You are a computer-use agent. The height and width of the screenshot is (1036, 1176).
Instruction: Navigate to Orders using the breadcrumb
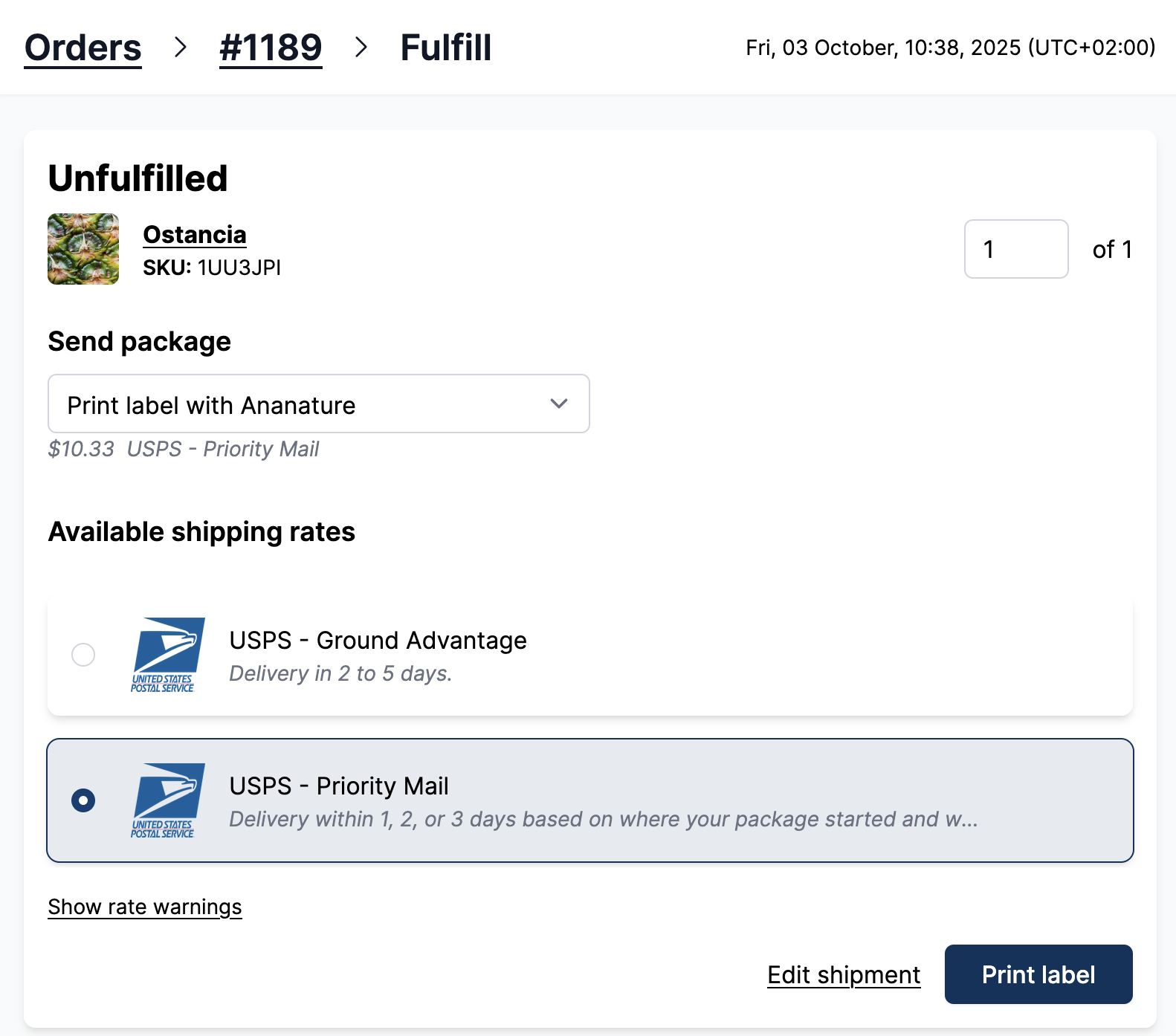point(83,48)
